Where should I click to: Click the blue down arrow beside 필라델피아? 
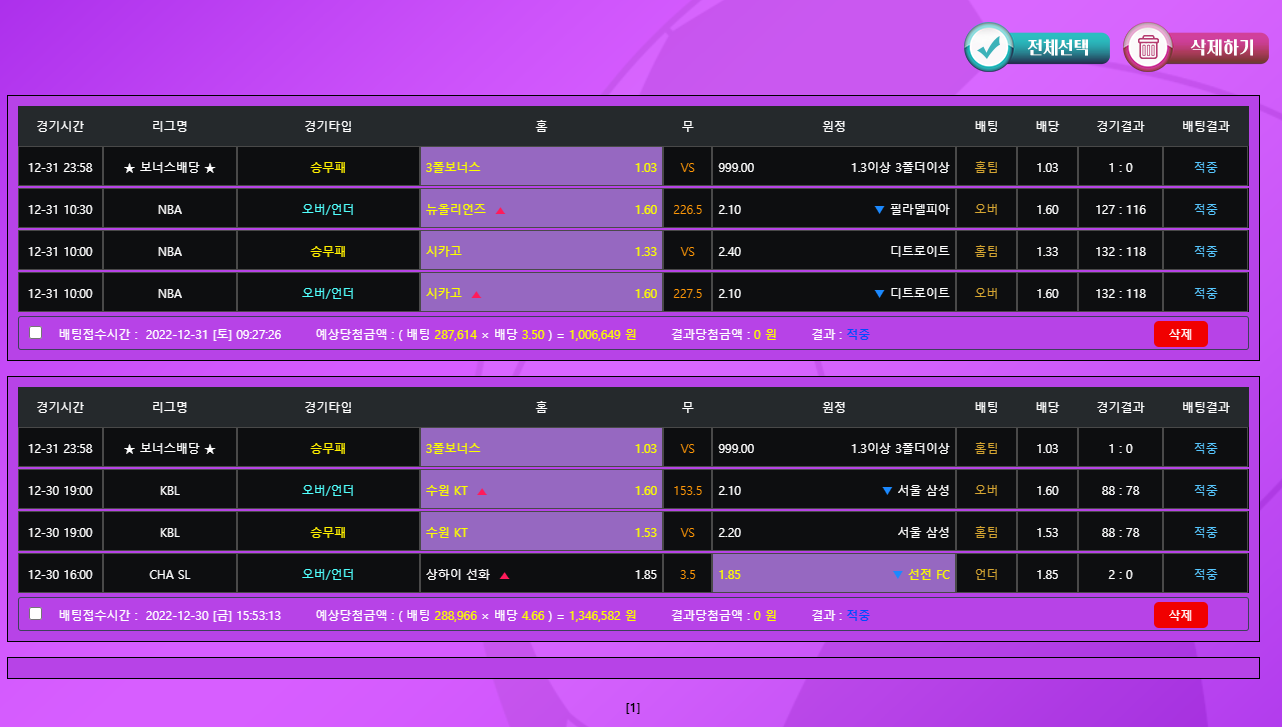[x=879, y=209]
